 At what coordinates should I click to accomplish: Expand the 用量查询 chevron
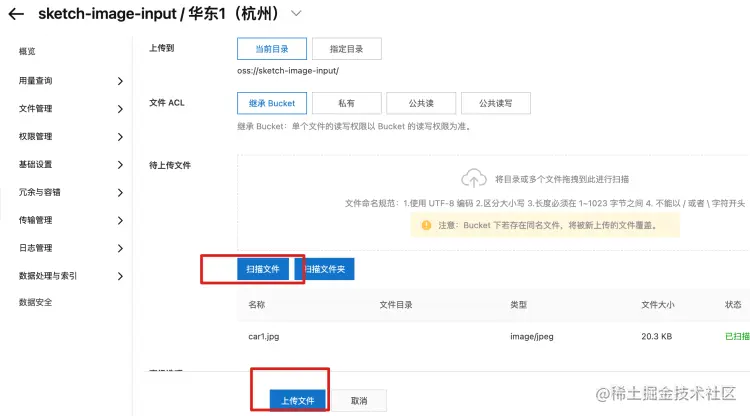tap(120, 81)
